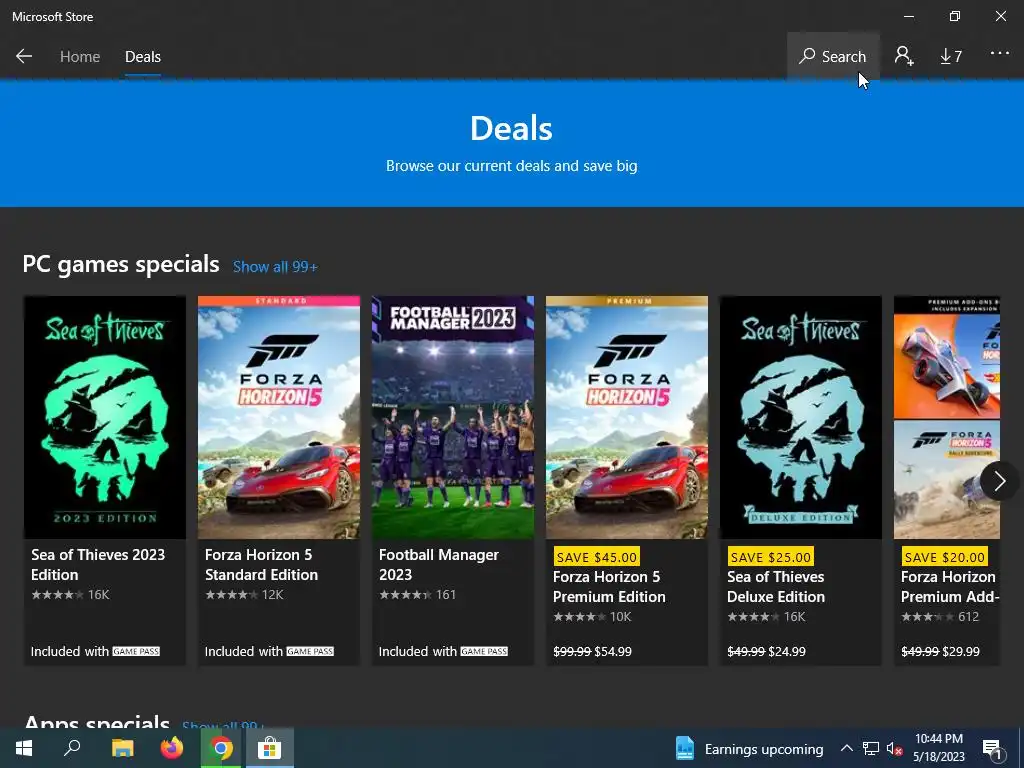Open Football Manager 2023 cover art
This screenshot has height=768, width=1024.
(x=453, y=417)
